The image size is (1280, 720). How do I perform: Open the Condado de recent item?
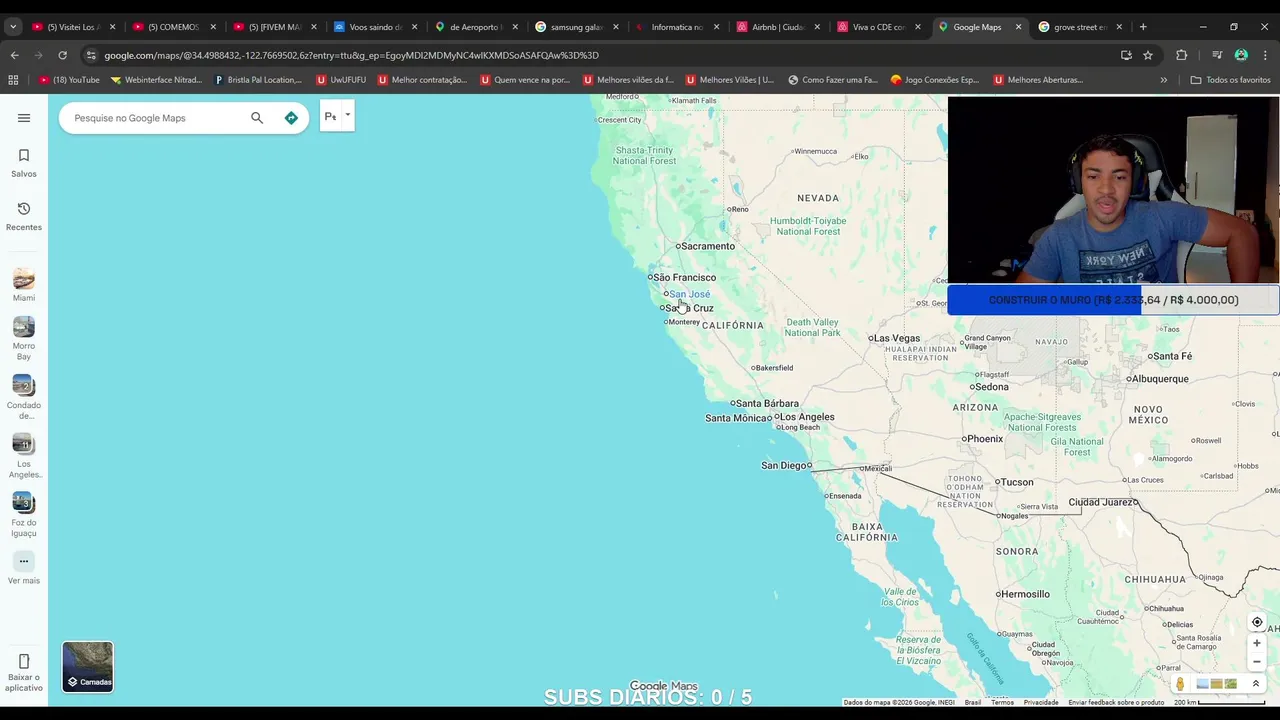click(24, 398)
